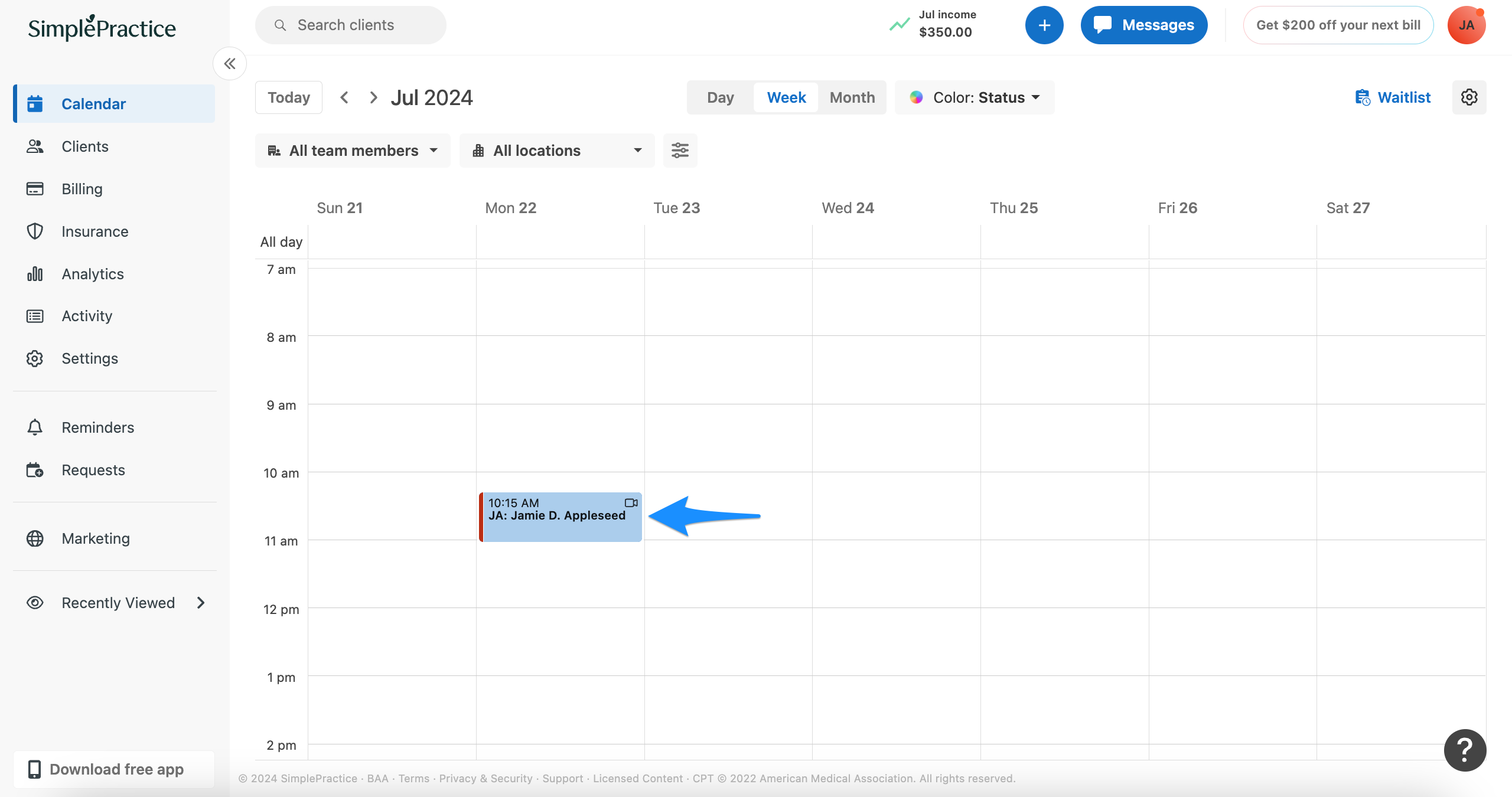1512x797 pixels.
Task: Click the Calendar icon in sidebar
Action: tap(35, 104)
